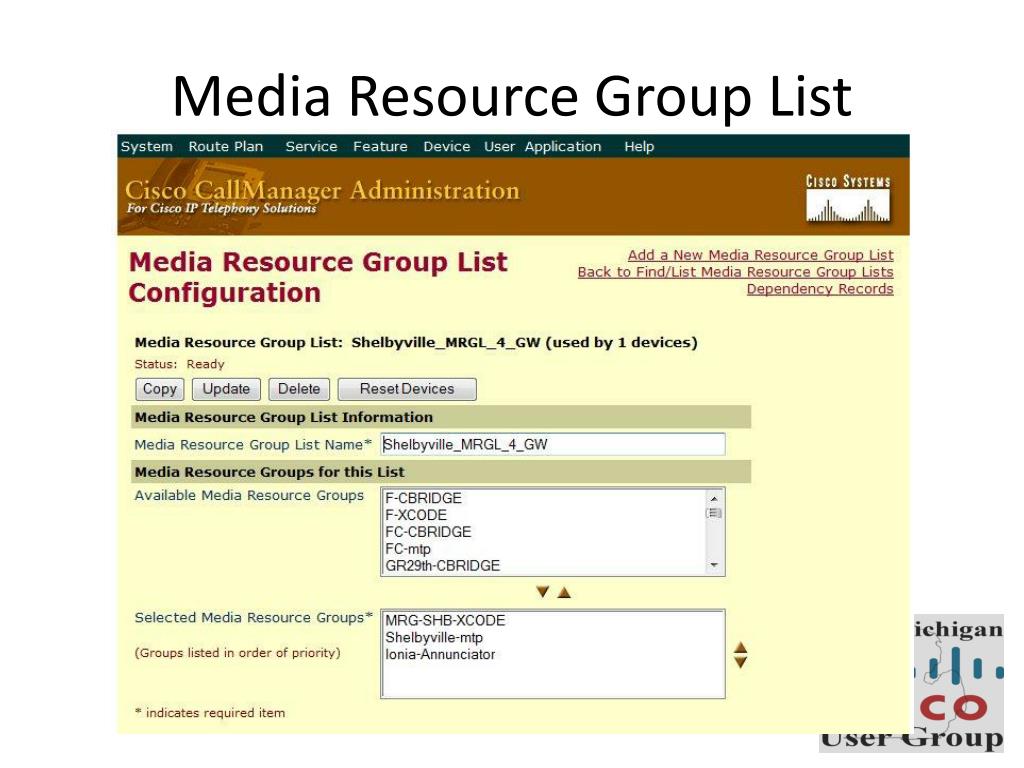Focus the Media Resource Group List Name field
1024x768 pixels.
(552, 444)
